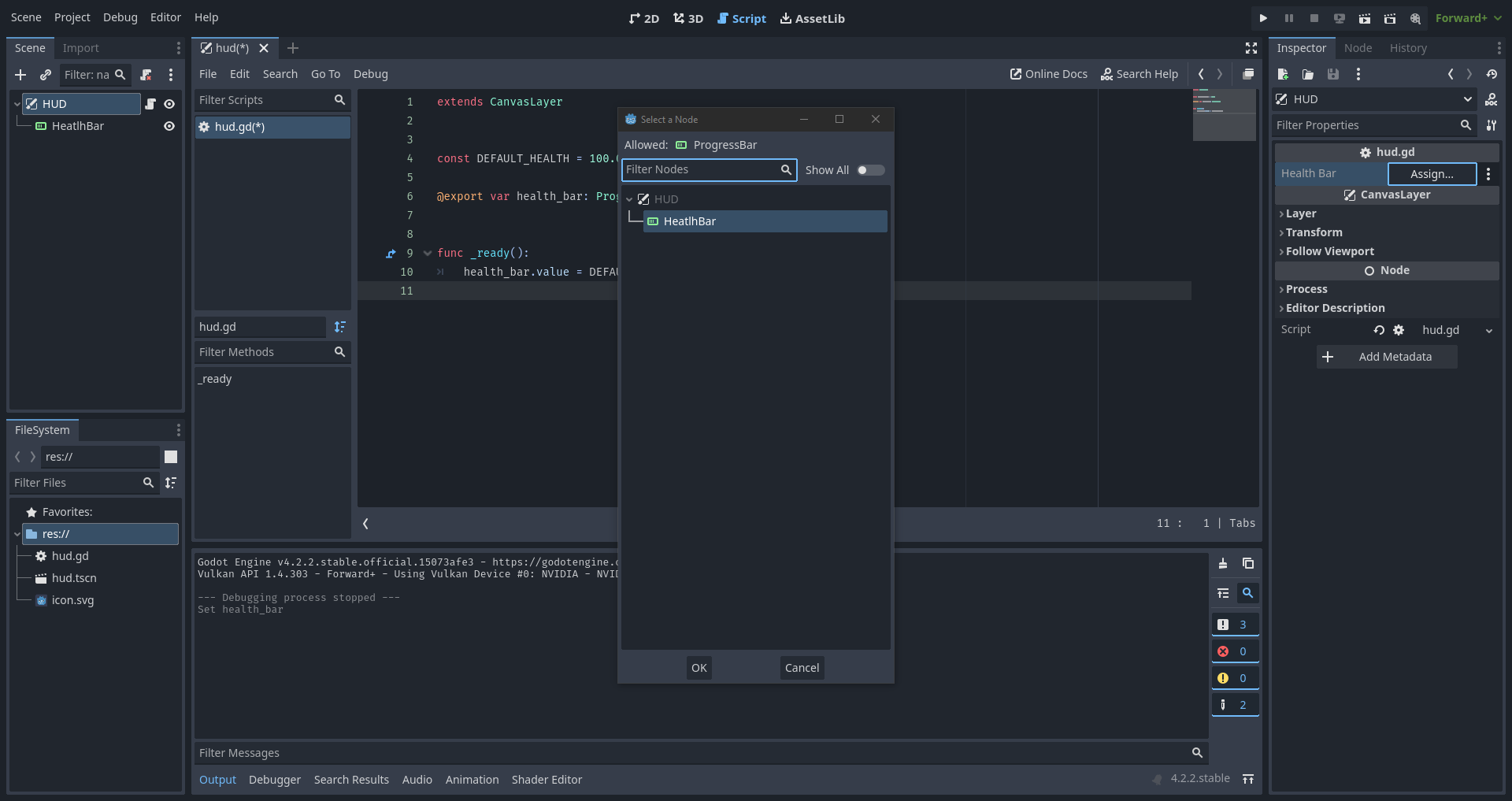Image resolution: width=1512 pixels, height=801 pixels.
Task: Sort files in the FileSystem dock
Action: 171,483
